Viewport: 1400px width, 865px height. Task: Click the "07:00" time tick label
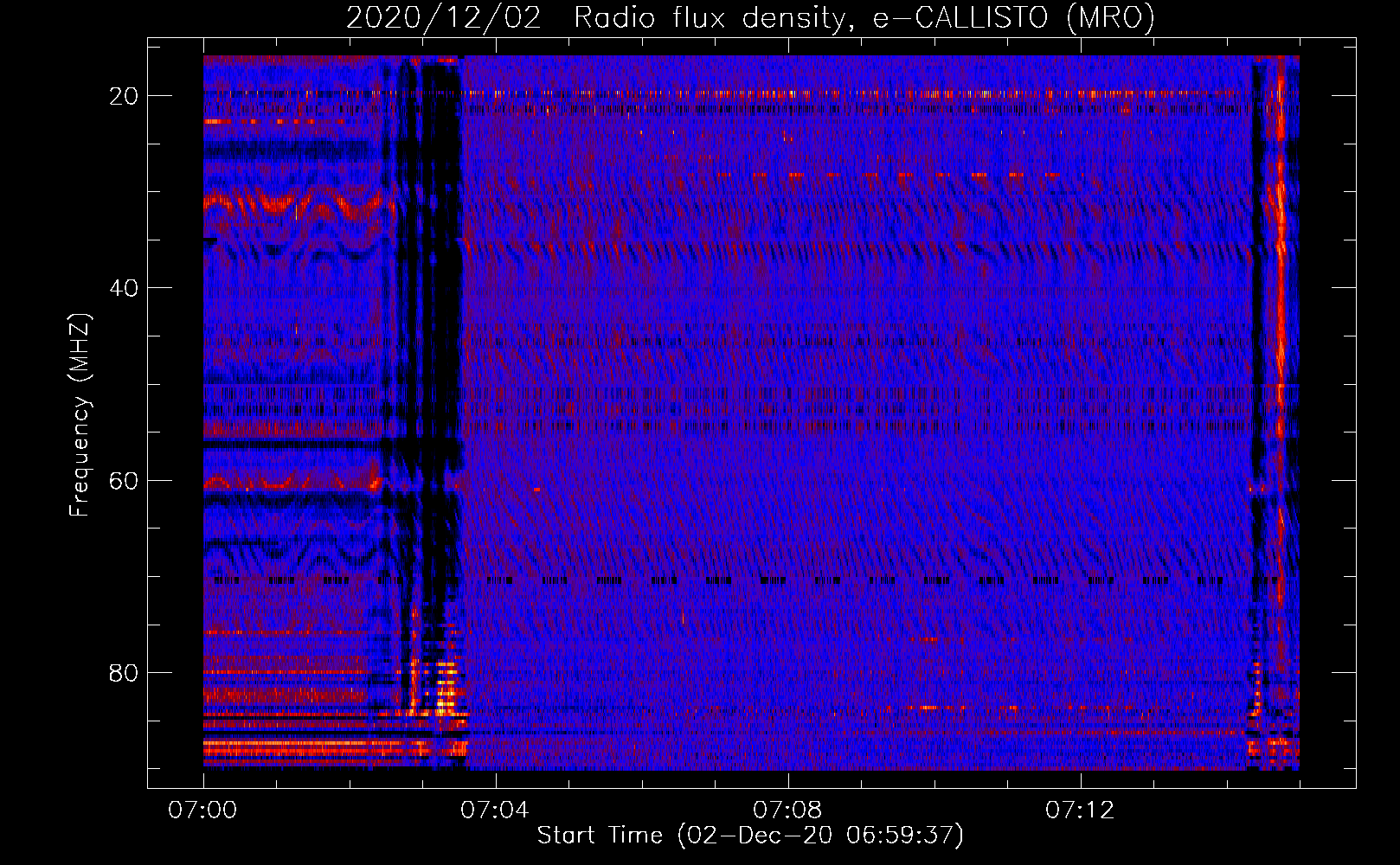pos(202,810)
